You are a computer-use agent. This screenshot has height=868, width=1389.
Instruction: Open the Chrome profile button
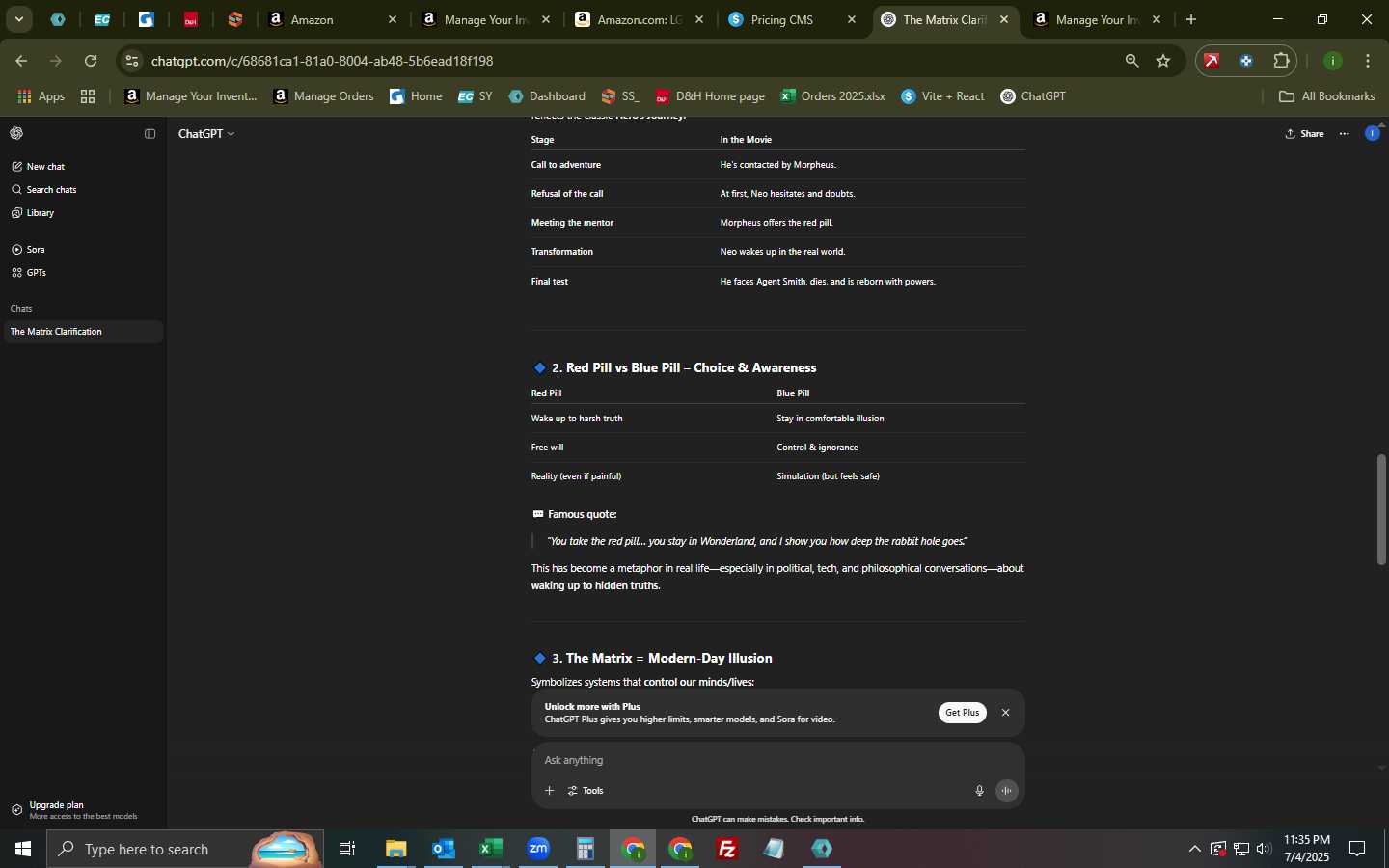click(x=1333, y=61)
